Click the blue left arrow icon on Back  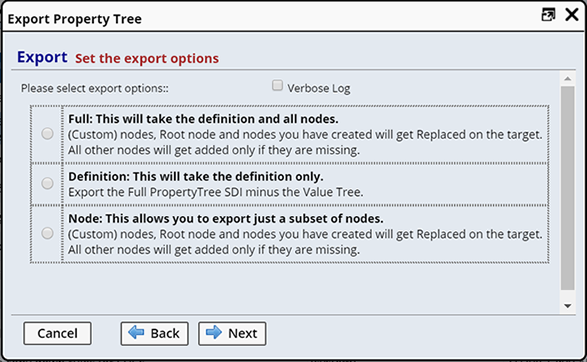pos(136,332)
